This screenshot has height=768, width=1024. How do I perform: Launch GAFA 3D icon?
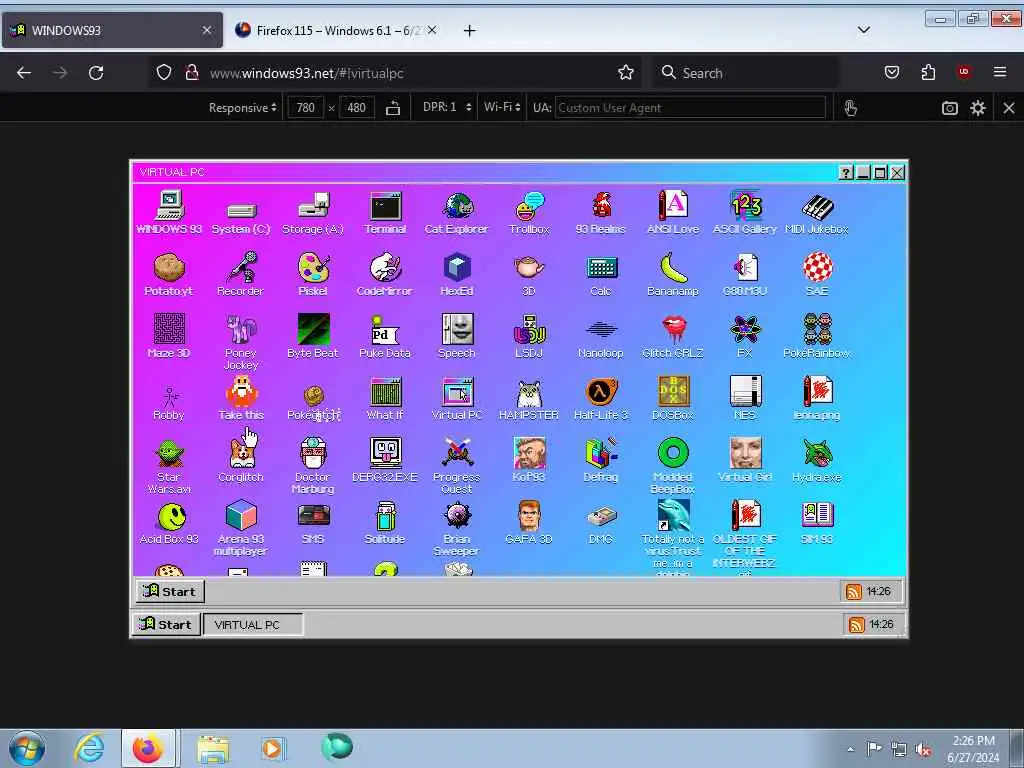[x=529, y=522]
